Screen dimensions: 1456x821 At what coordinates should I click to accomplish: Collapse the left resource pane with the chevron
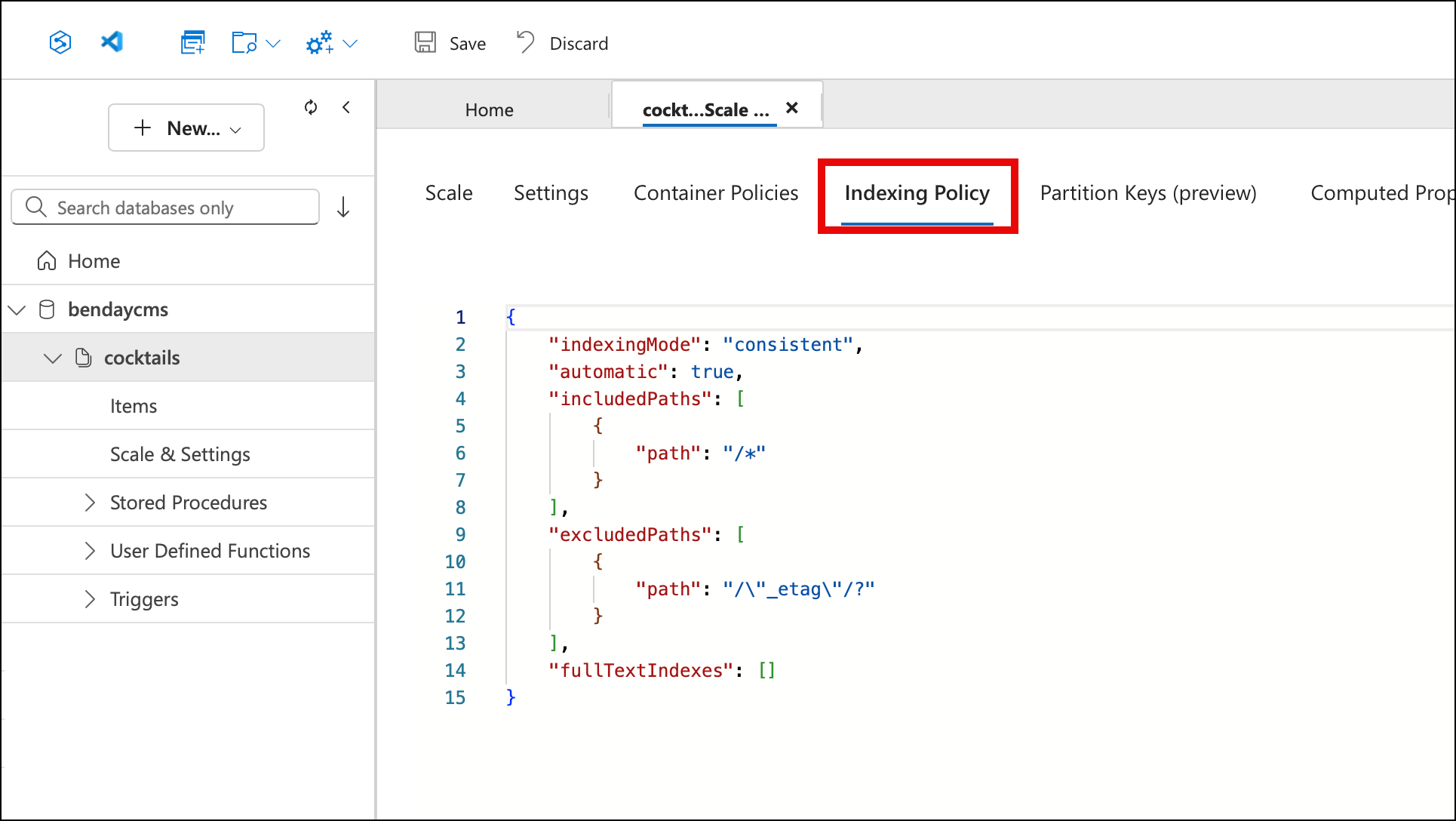[x=346, y=107]
